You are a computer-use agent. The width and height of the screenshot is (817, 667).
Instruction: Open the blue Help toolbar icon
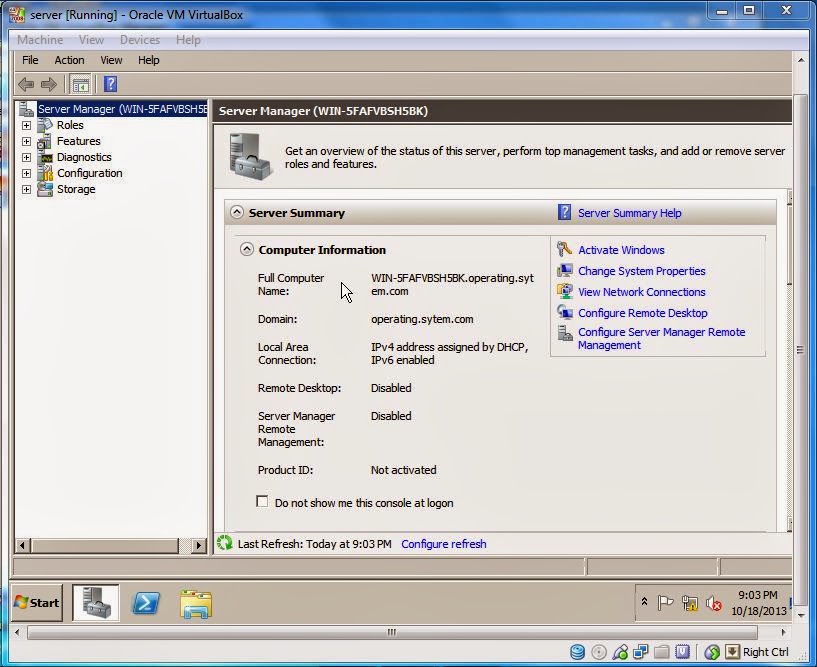click(x=110, y=84)
